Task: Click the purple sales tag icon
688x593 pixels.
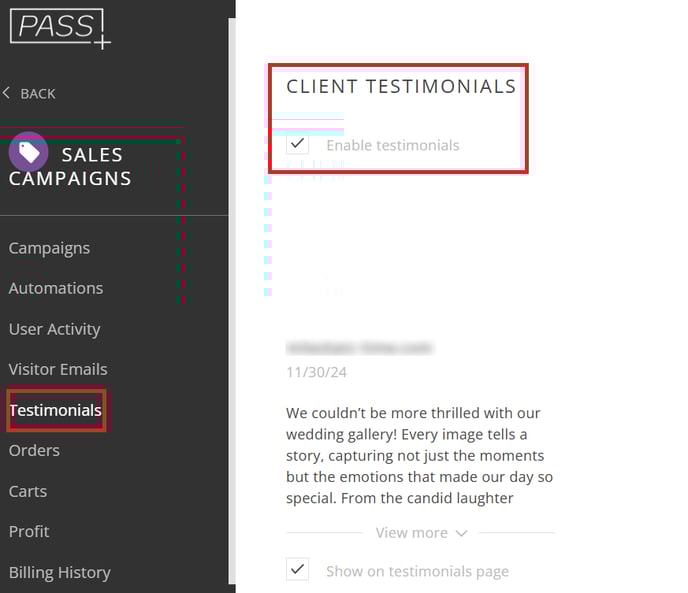Action: click(x=29, y=152)
